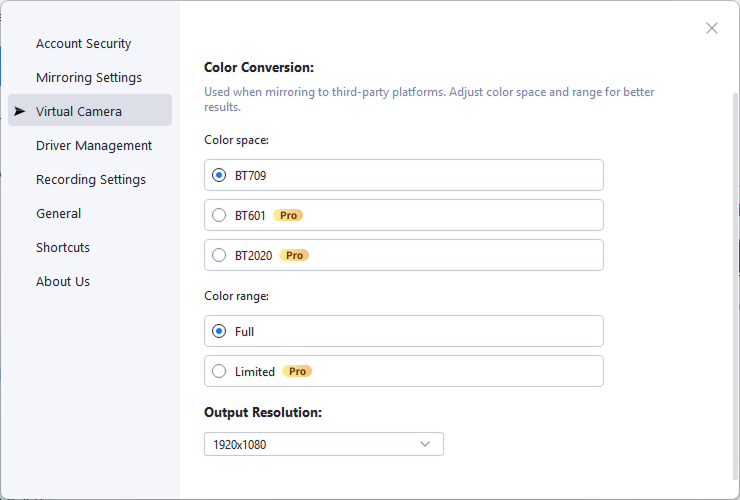
Task: Close the settings dialog window
Action: [712, 28]
